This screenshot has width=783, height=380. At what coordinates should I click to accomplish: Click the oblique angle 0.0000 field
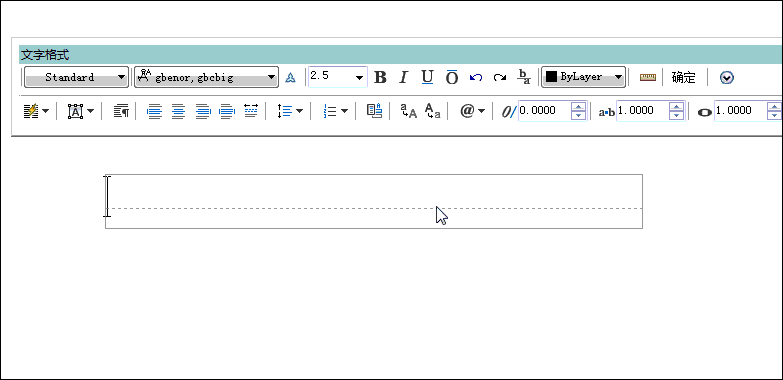click(x=544, y=111)
